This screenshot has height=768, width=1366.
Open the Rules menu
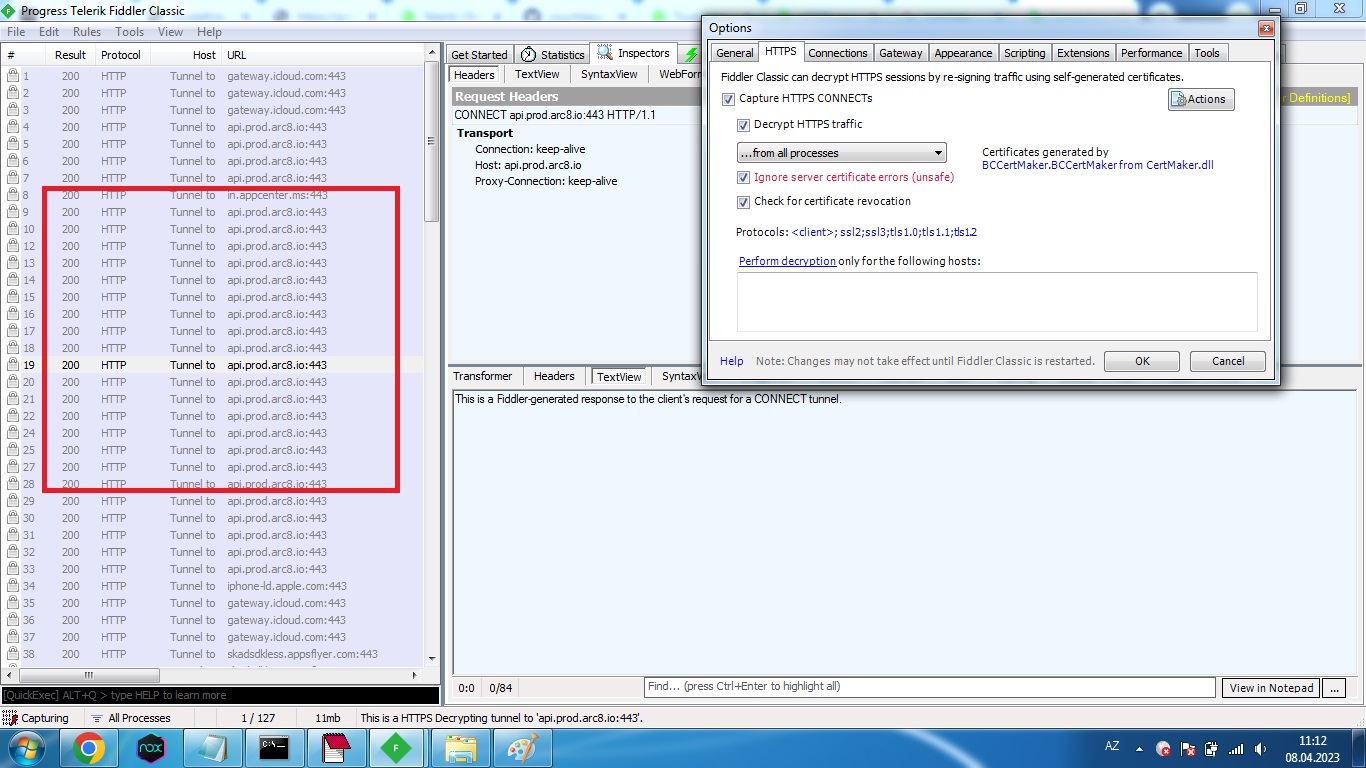point(87,32)
